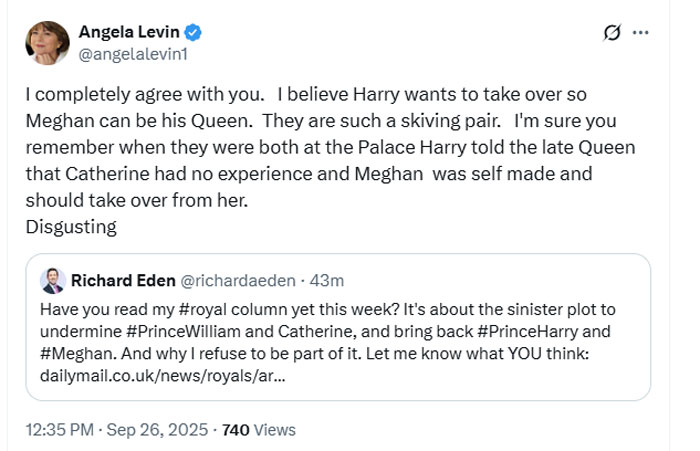
Task: Click the blue verified badge
Action: pyautogui.click(x=193, y=33)
